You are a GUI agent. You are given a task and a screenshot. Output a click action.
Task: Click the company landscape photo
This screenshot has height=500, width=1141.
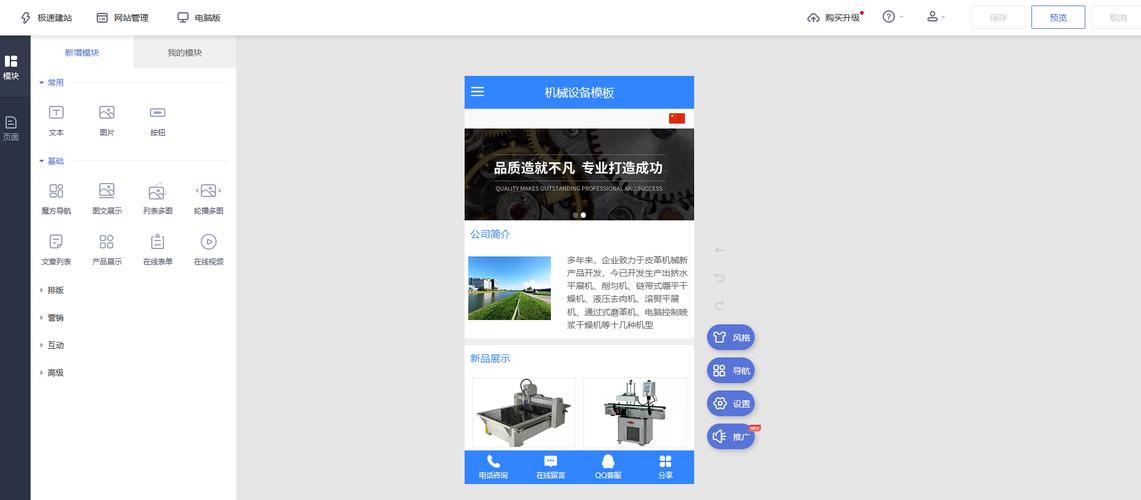coord(509,288)
